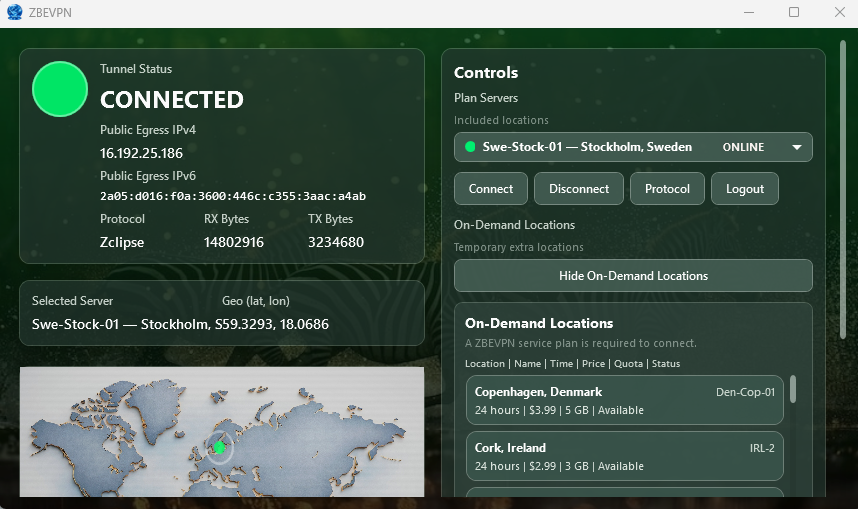Click the Disconnect button
Viewport: 858px width, 509px height.
tap(579, 189)
